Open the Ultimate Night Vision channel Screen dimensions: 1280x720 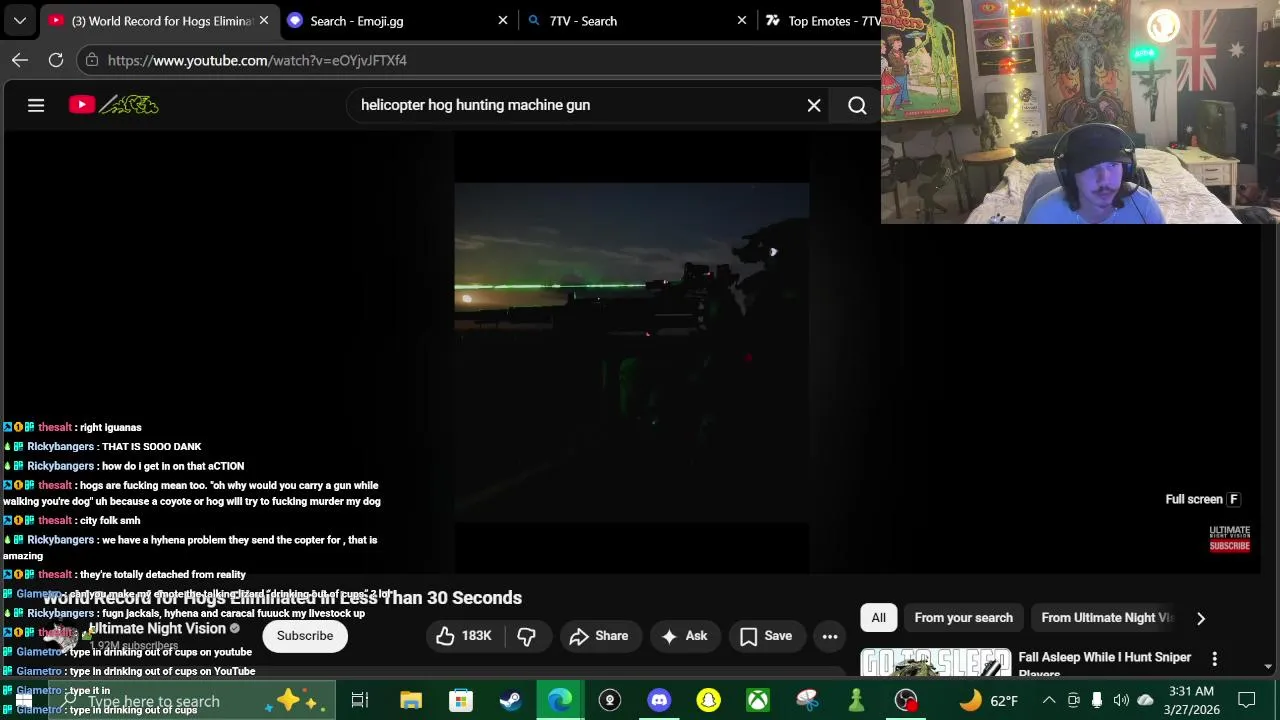click(157, 629)
